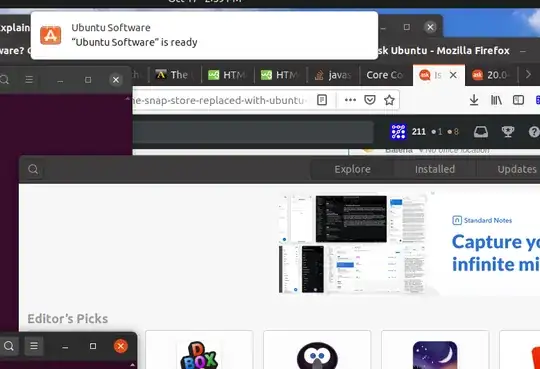Close the purple terminal-like window
This screenshot has width=540, height=369.
[x=116, y=80]
